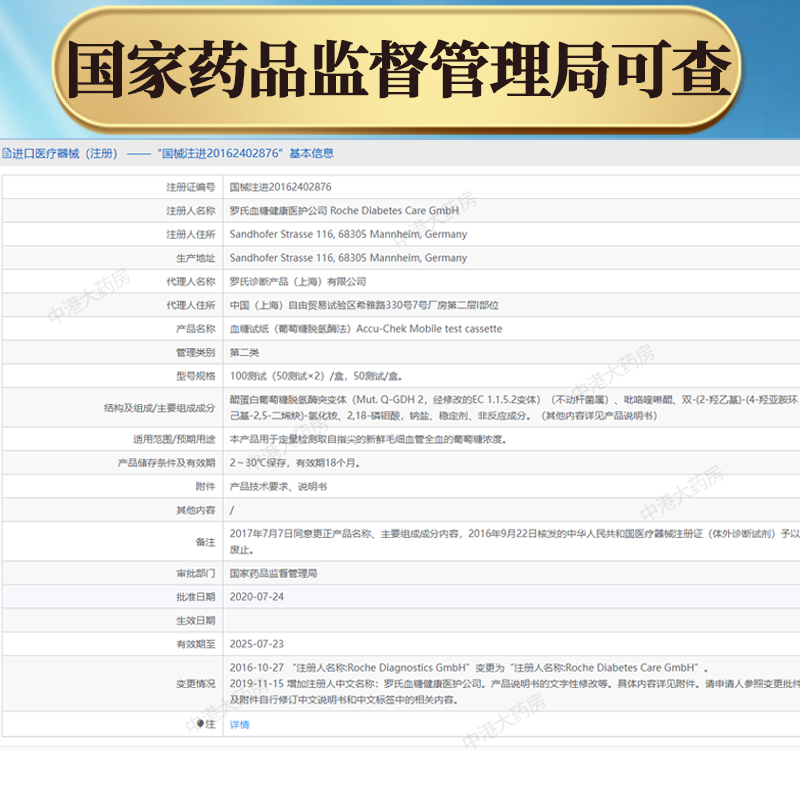Image resolution: width=800 pixels, height=800 pixels.
Task: Click the 审批部门 label
Action: tap(196, 573)
